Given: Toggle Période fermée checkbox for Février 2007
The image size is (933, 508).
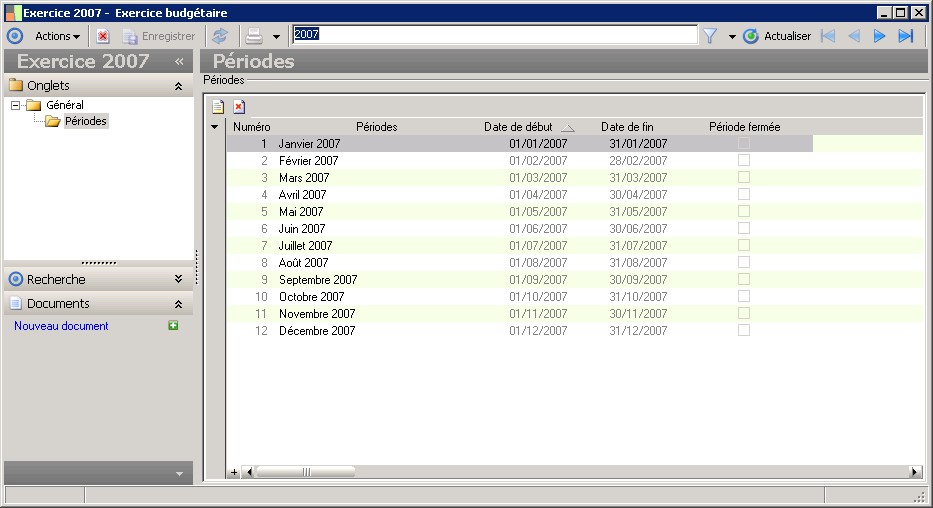Looking at the screenshot, I should click(x=744, y=160).
